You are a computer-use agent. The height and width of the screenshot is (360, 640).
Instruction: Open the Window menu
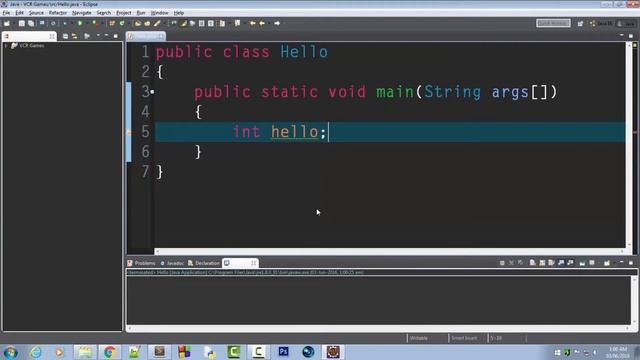[159, 13]
